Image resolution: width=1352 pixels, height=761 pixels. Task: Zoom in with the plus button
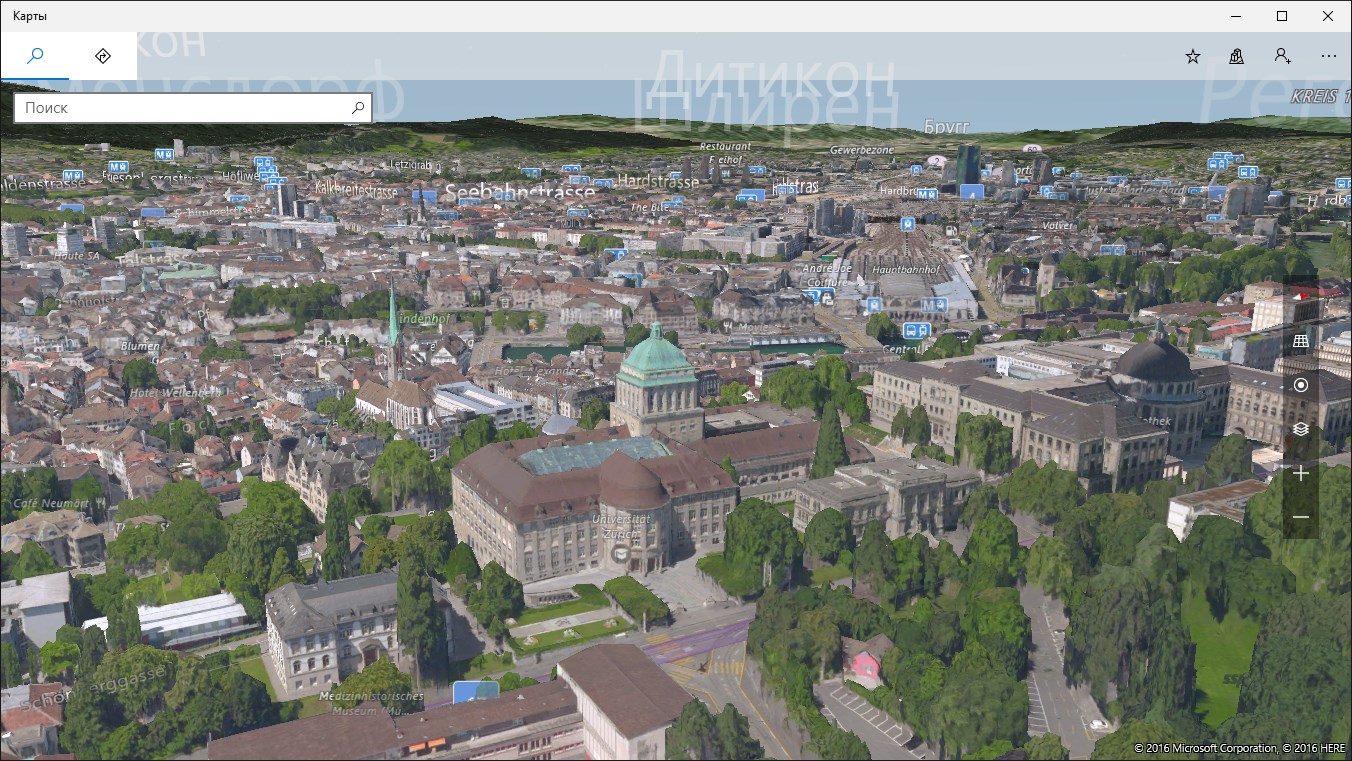(x=1301, y=473)
